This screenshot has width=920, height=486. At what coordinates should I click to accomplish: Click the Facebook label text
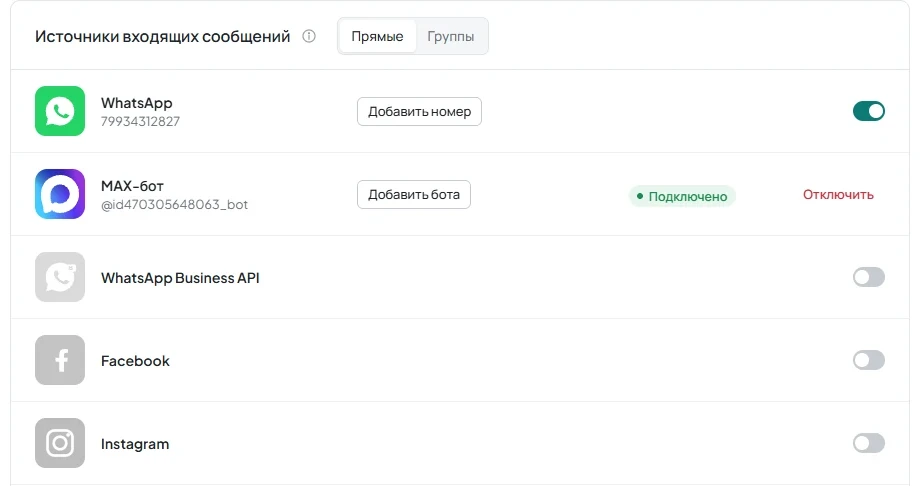coord(135,361)
